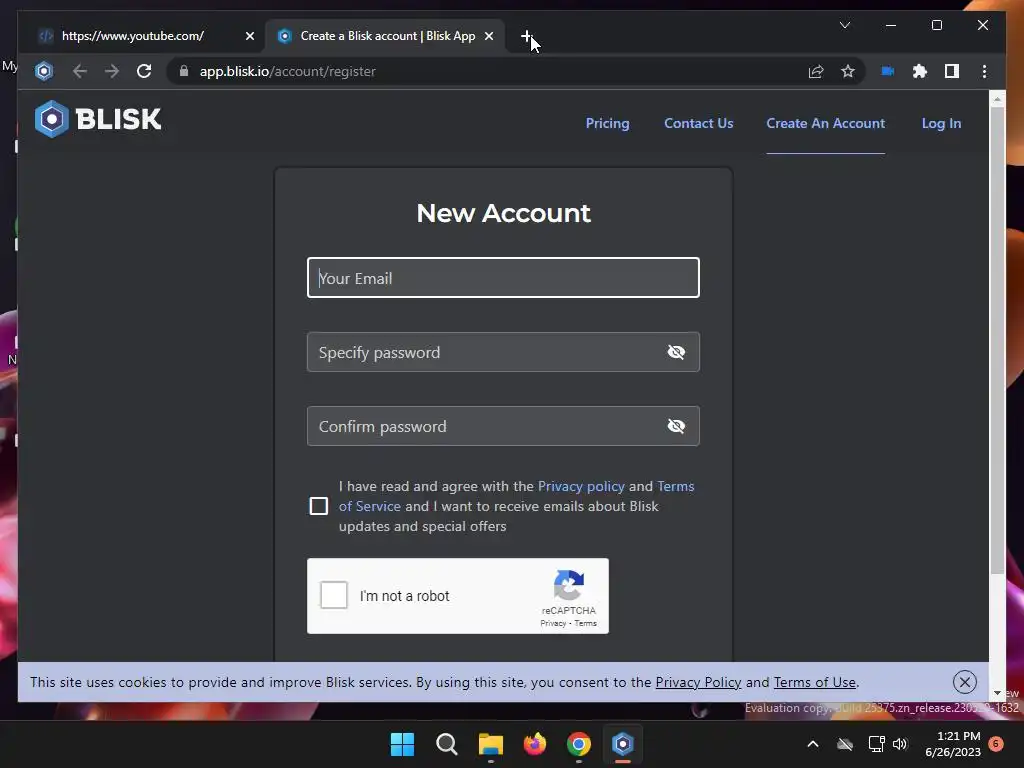The height and width of the screenshot is (768, 1024).
Task: Show password in Specify password field
Action: tap(676, 352)
